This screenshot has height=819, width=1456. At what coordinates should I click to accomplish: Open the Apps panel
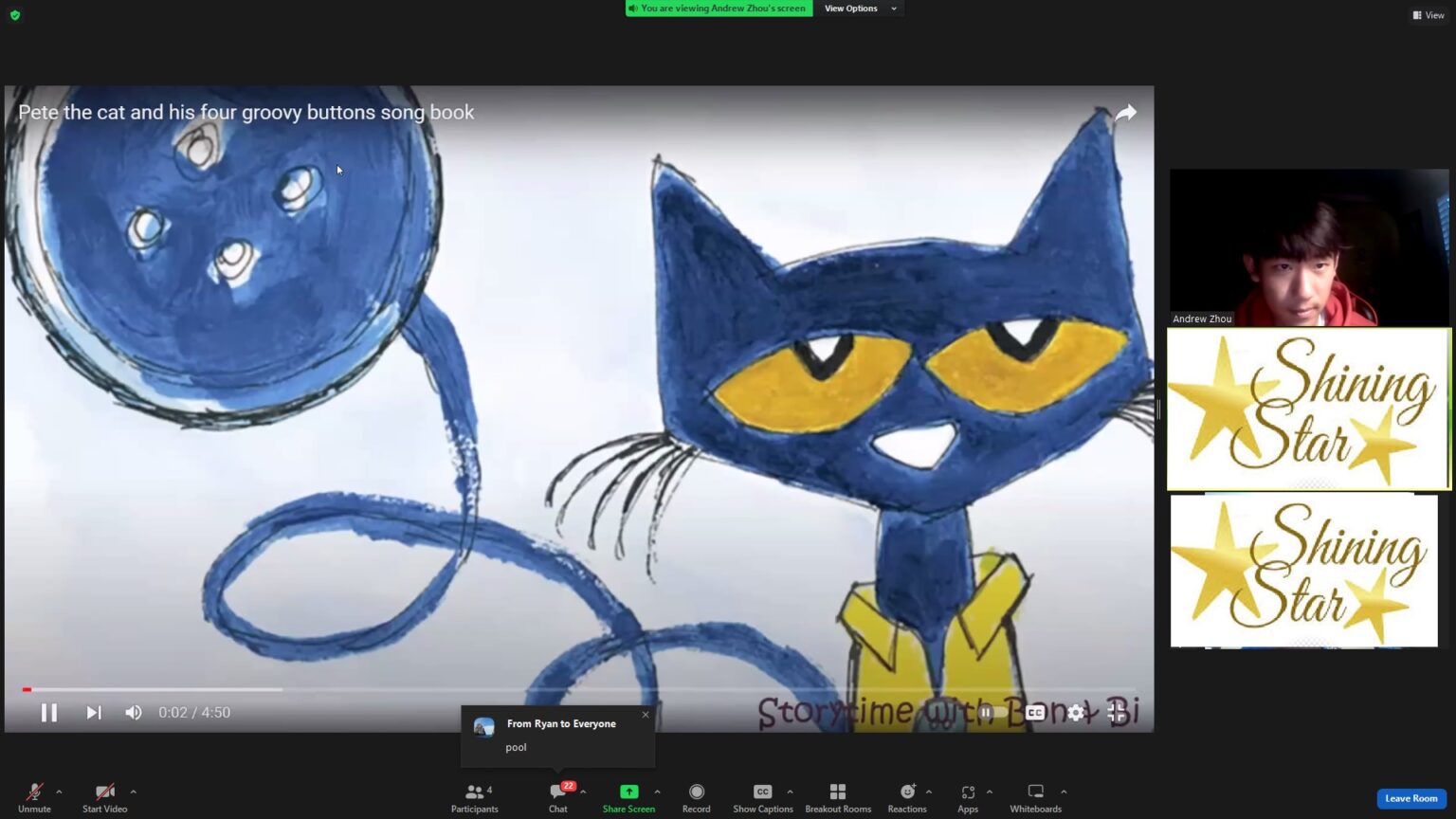(x=968, y=797)
